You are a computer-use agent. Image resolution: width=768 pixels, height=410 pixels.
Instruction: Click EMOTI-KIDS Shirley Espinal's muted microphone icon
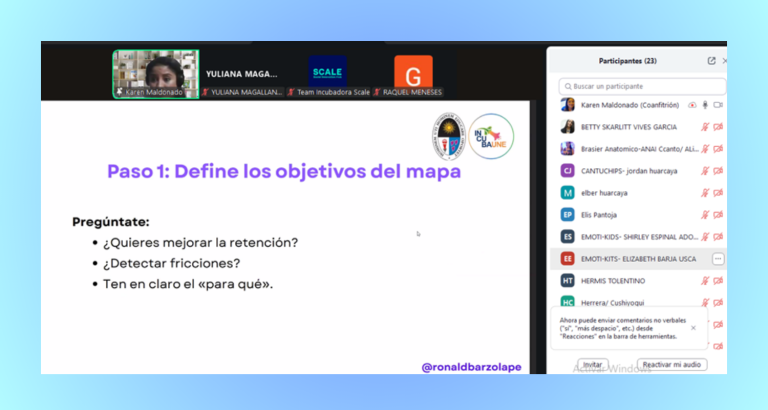pos(705,237)
